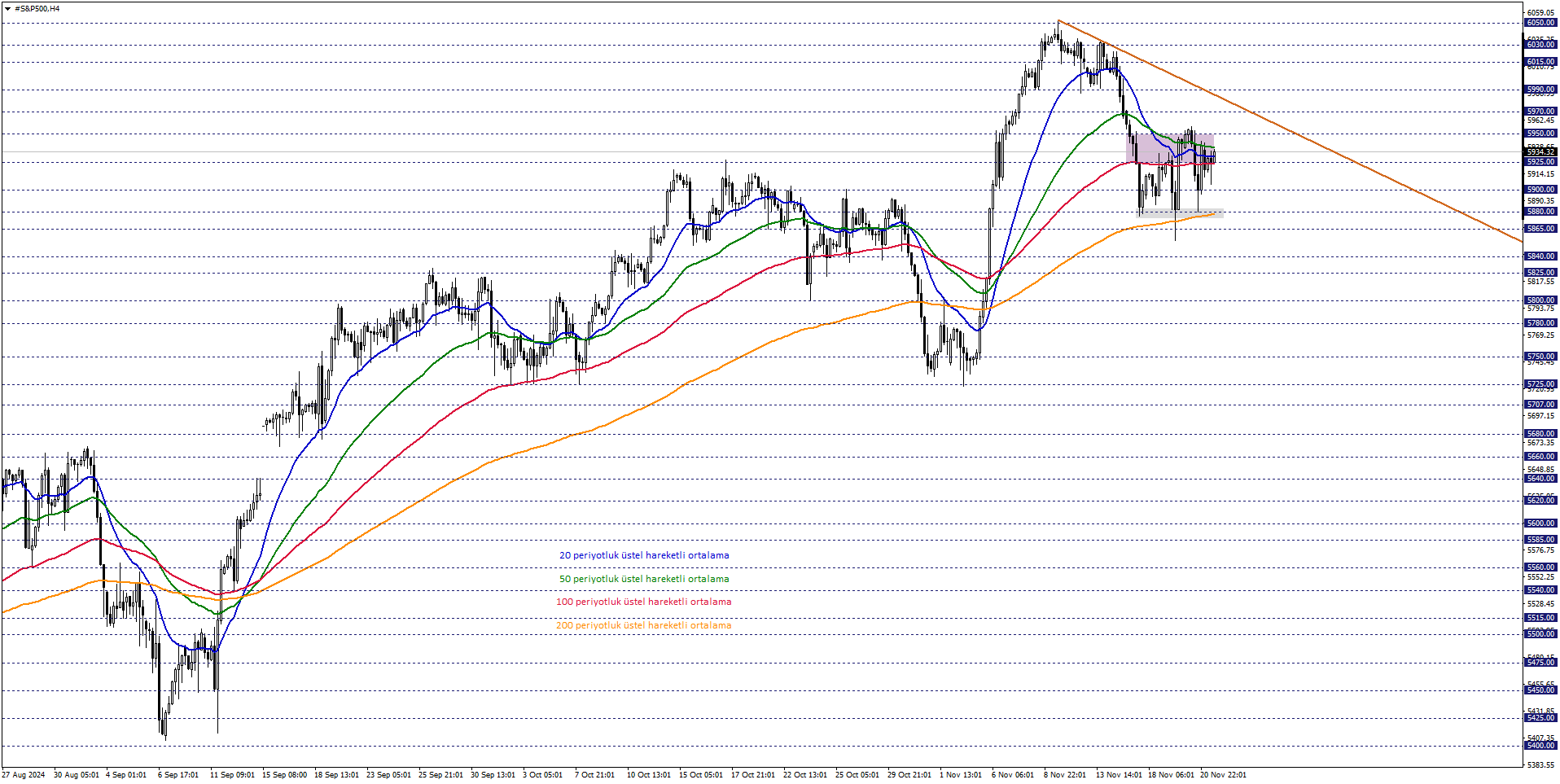Select the 5500.00 level price label
This screenshot has height=784, width=1560.
(1540, 634)
